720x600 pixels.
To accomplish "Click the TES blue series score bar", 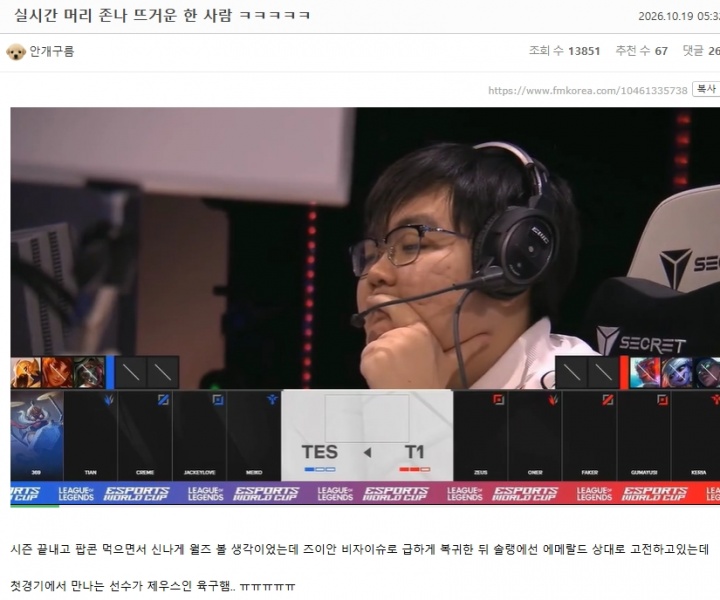I will coord(320,469).
